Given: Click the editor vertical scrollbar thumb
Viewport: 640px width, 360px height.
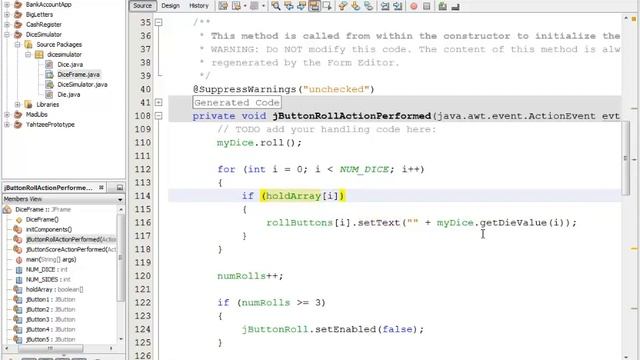Looking at the screenshot, I should click(625, 158).
